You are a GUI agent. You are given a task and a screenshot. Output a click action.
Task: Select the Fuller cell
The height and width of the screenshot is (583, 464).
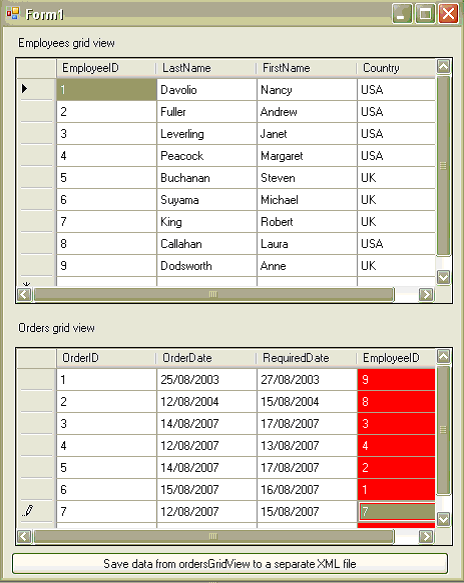click(x=207, y=112)
